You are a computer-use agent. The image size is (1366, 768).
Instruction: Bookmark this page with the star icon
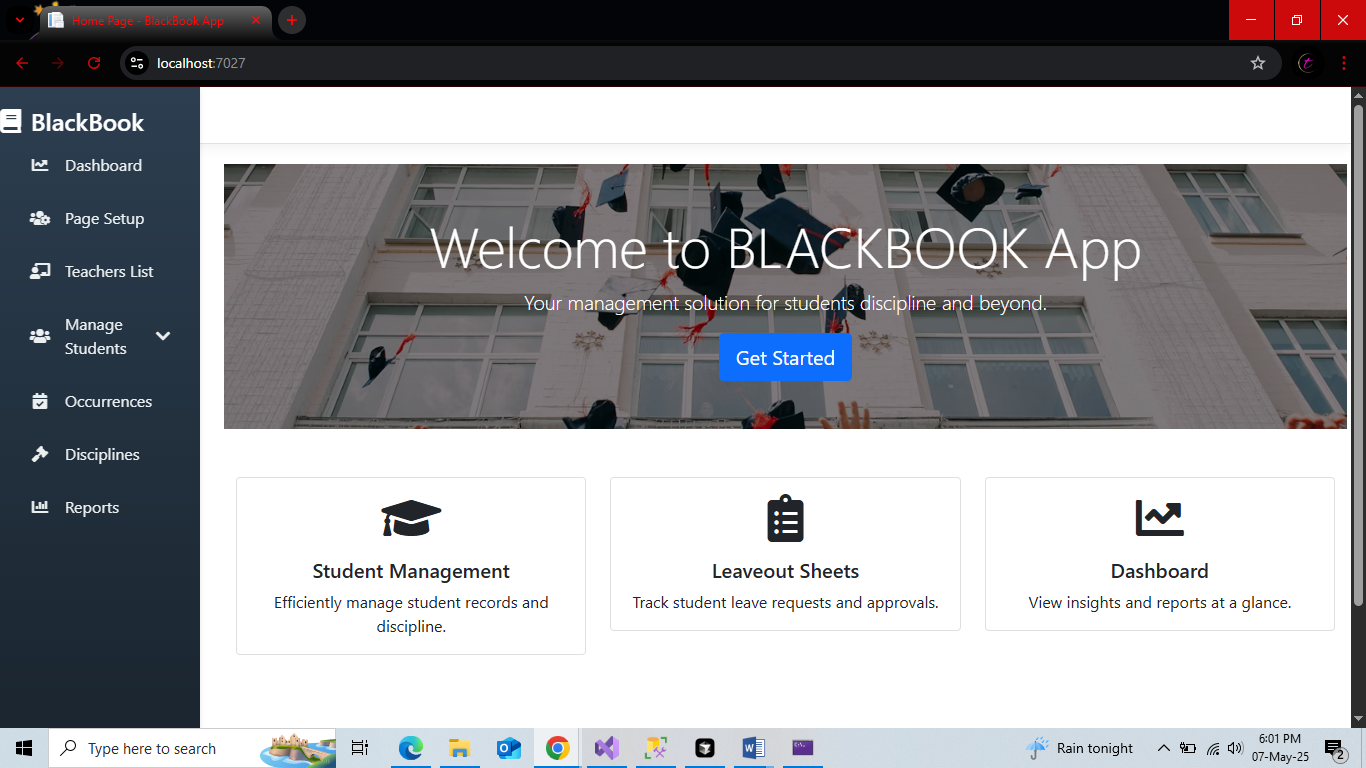click(1258, 63)
